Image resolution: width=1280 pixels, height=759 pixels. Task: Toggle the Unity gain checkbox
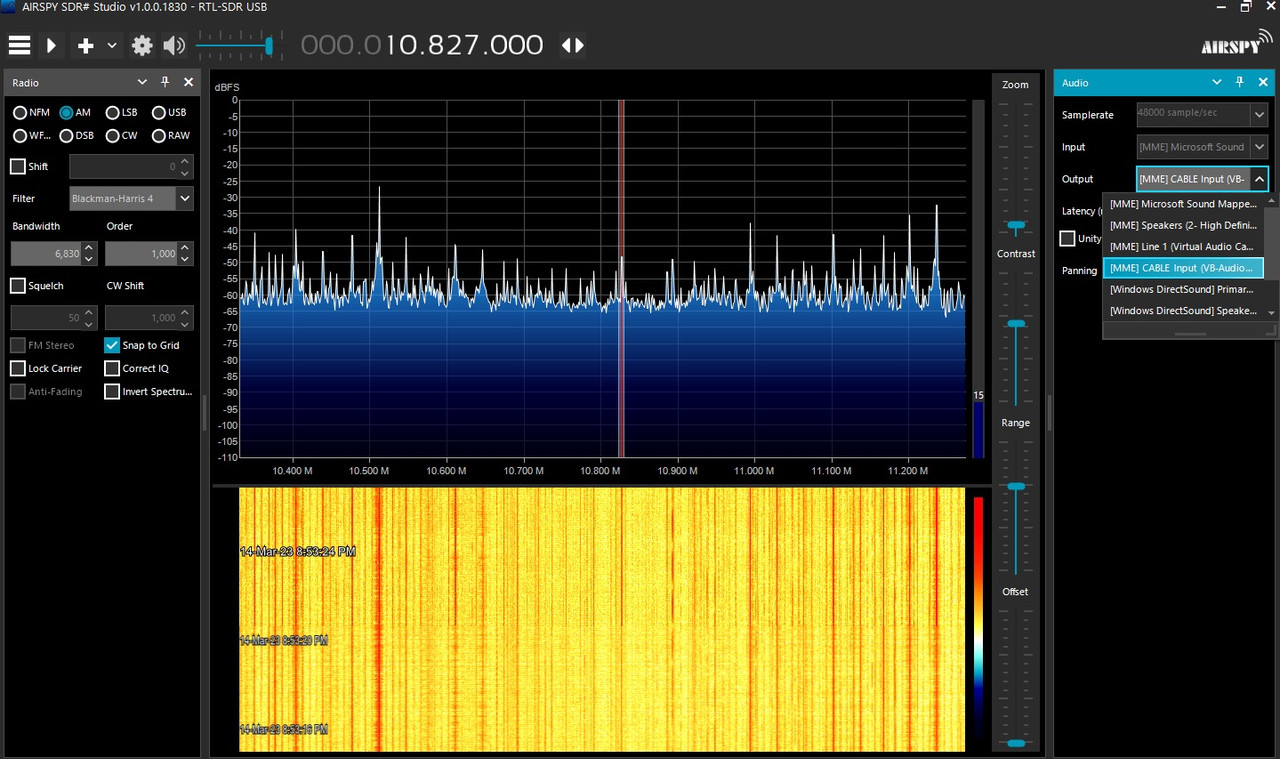[1067, 238]
